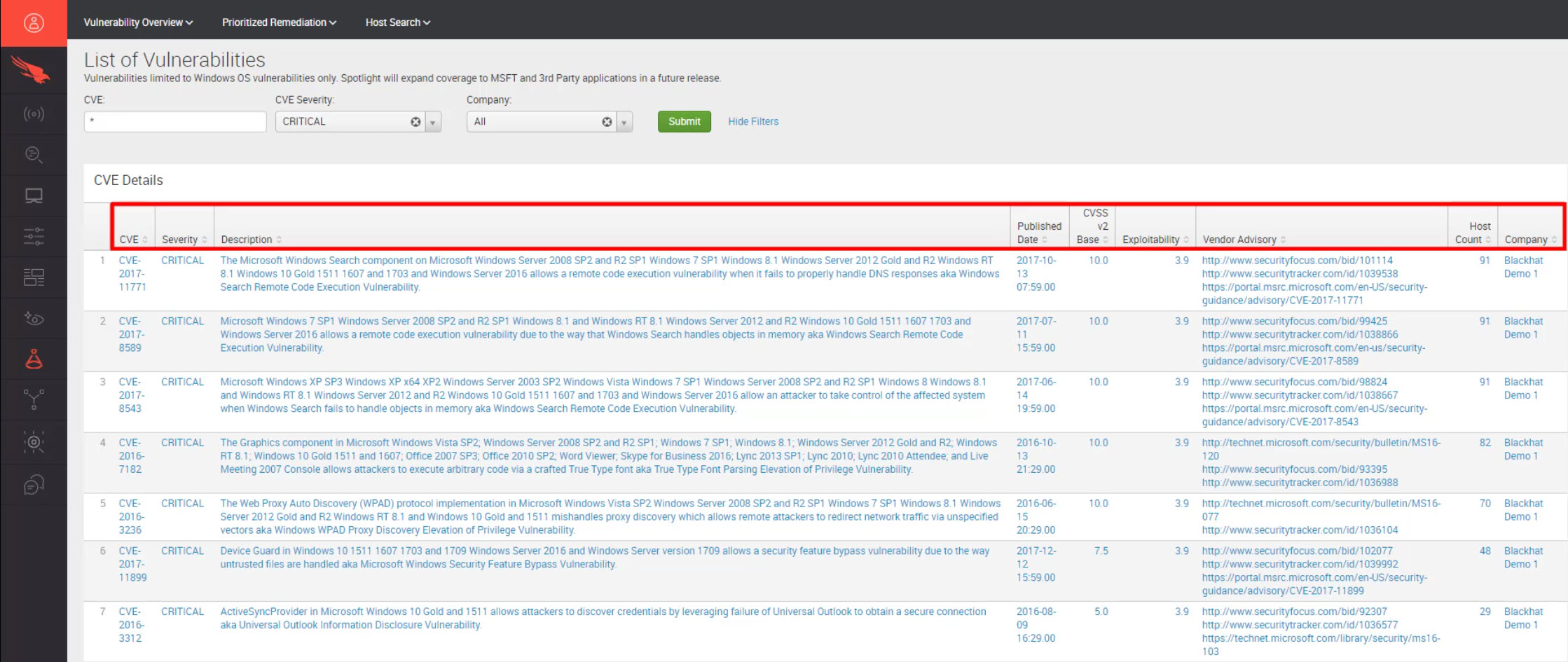Open the CVE-2017-11771 link

[x=132, y=274]
